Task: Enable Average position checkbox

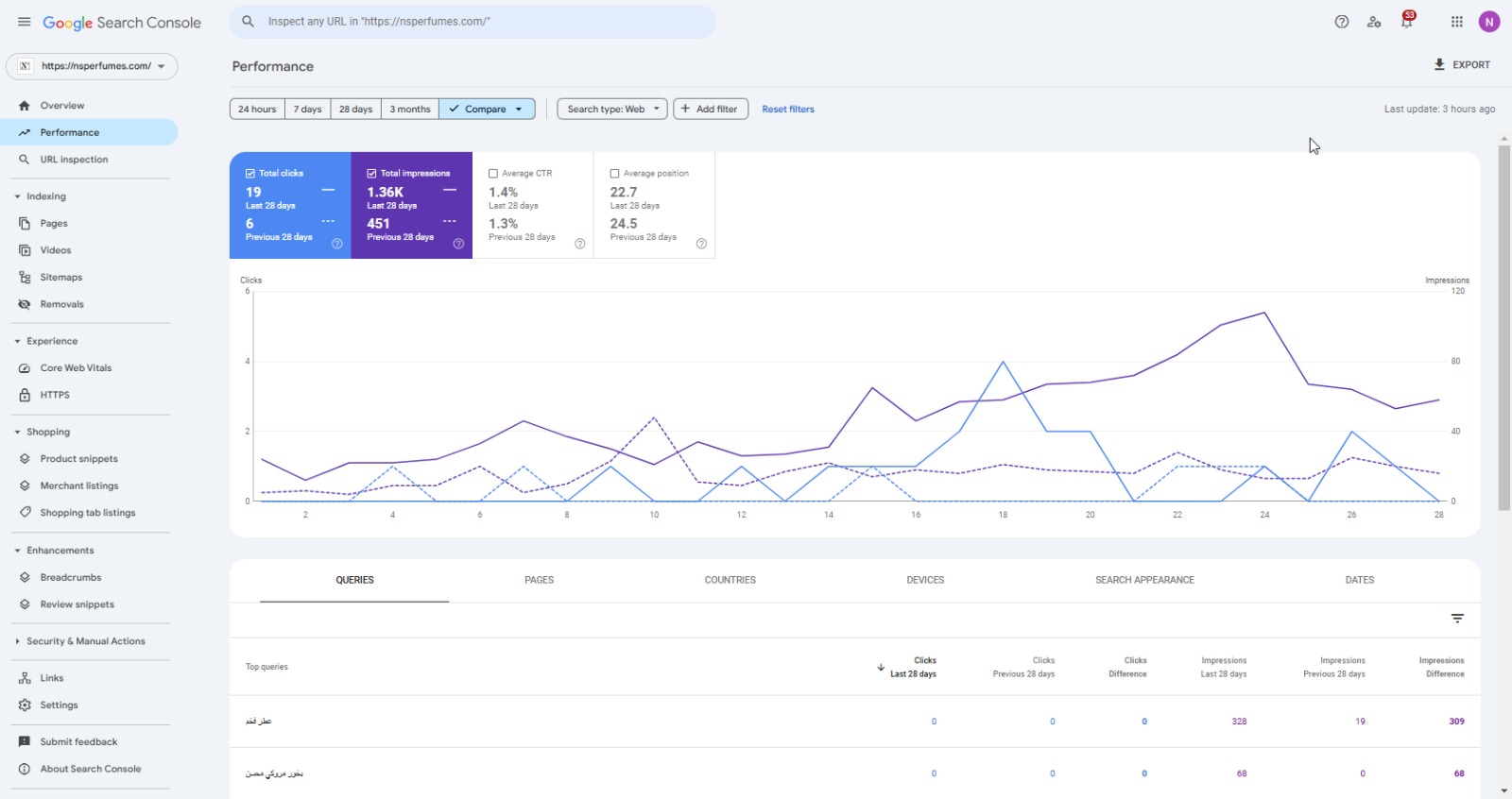Action: (614, 174)
